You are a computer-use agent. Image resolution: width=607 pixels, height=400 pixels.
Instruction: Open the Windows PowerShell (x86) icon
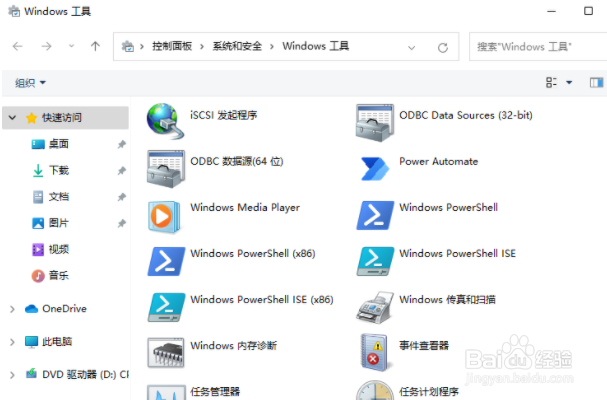[x=166, y=261]
